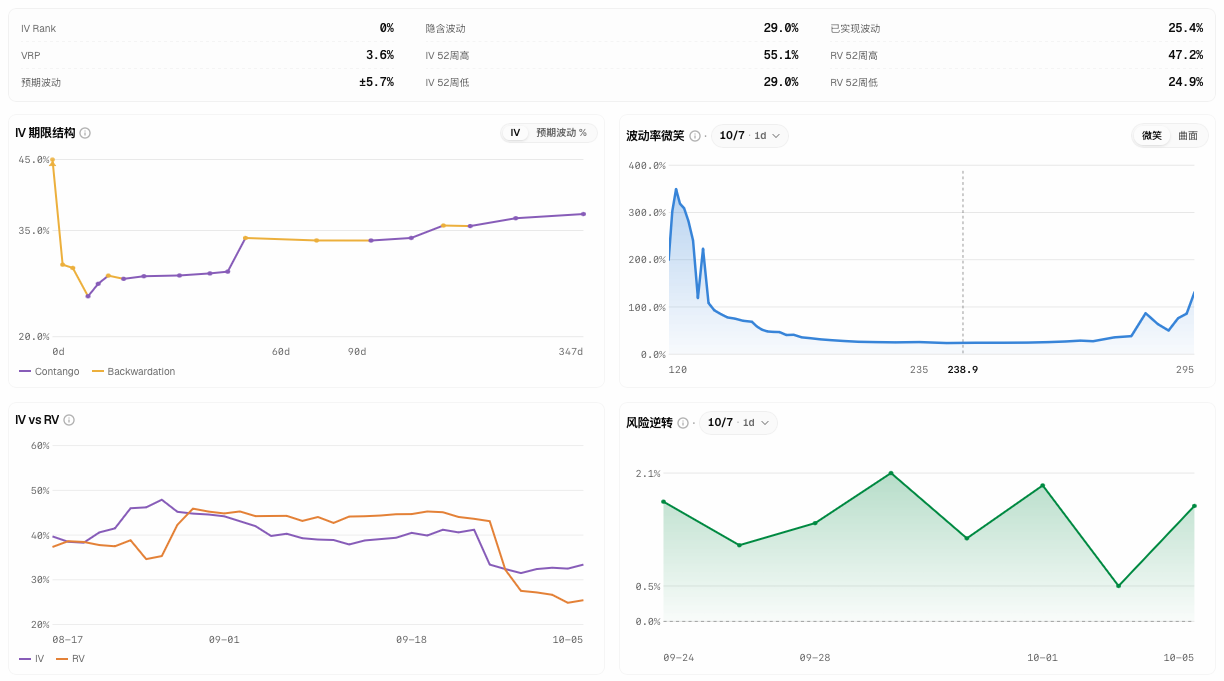The image size is (1224, 681).
Task: Click the 295 strike label on smile chart
Action: (1185, 370)
